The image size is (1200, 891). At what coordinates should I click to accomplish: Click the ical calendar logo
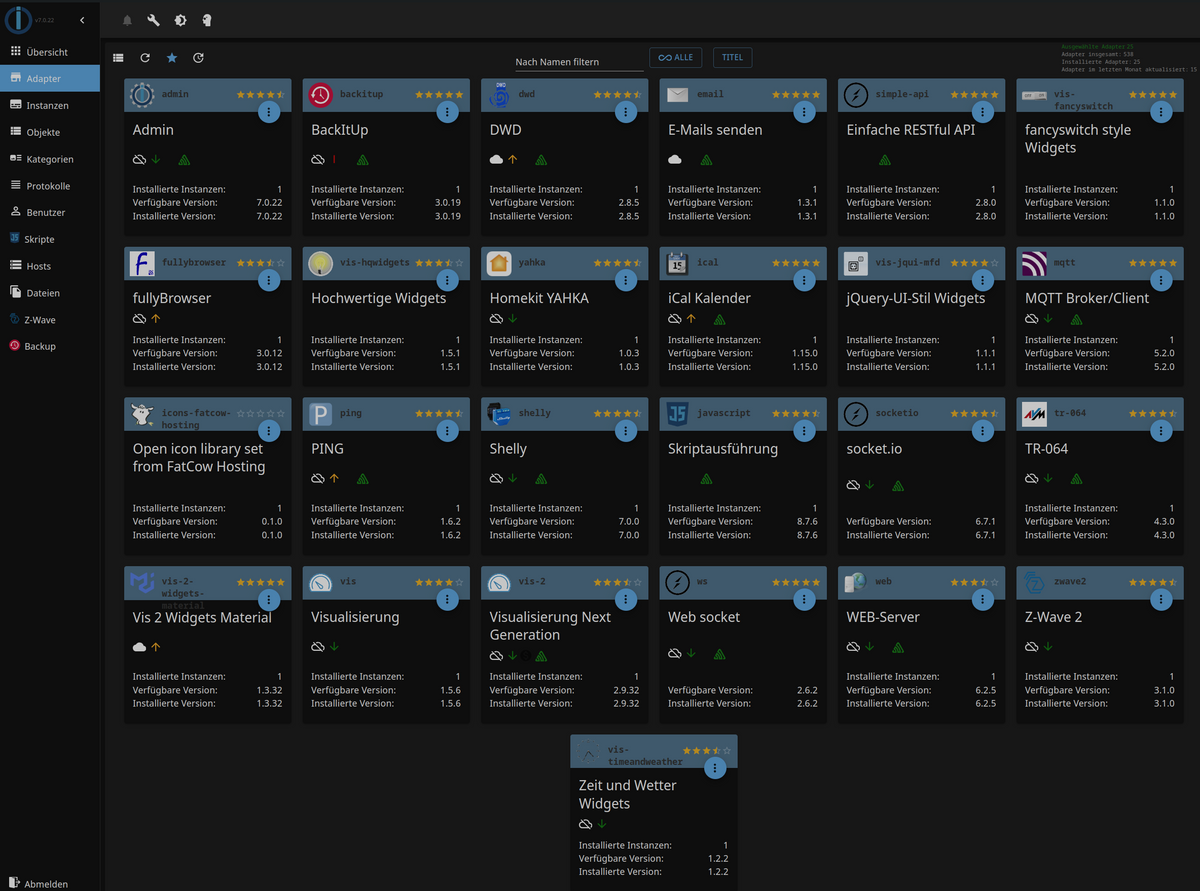pos(677,263)
